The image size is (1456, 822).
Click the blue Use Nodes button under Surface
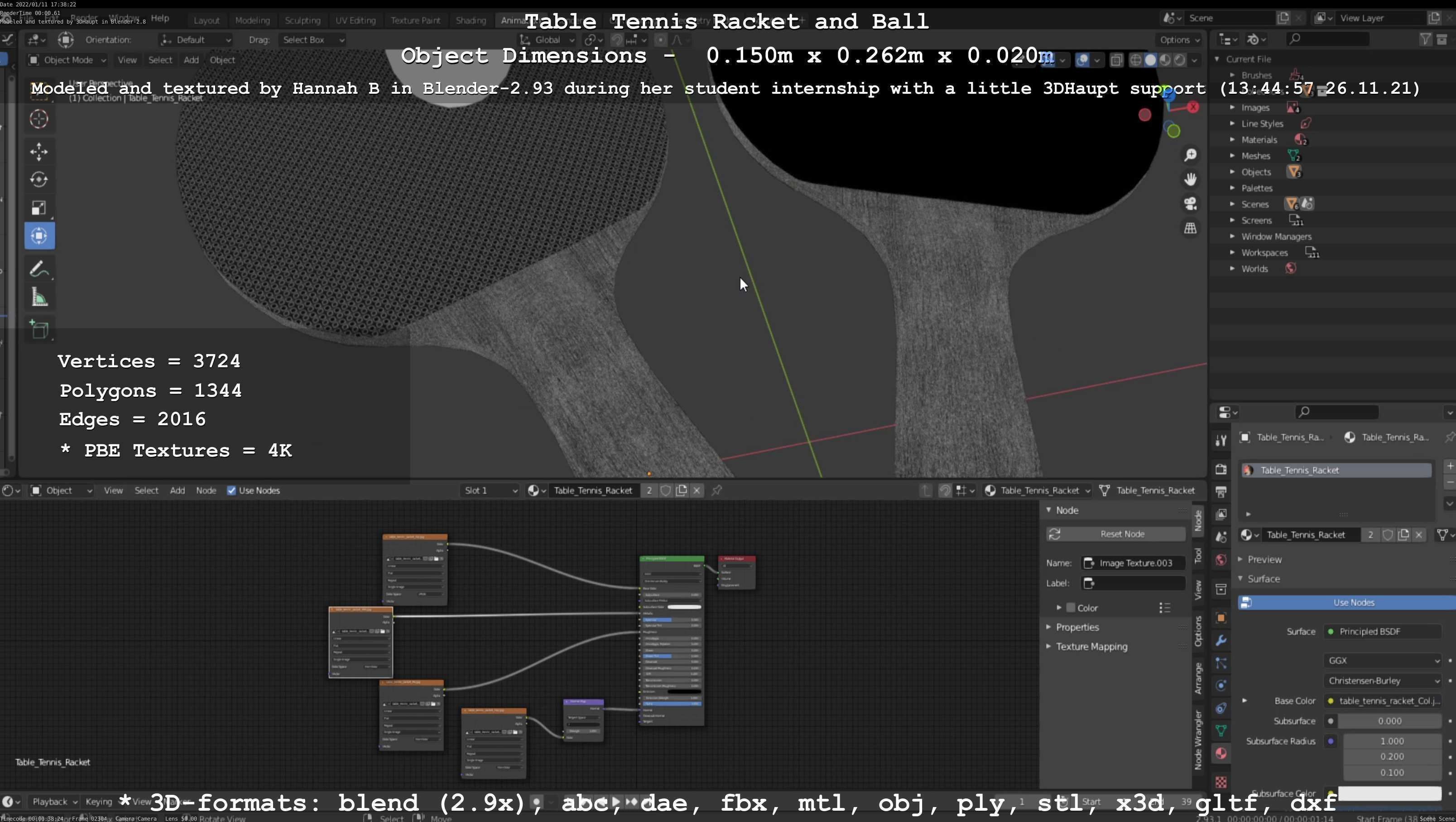coord(1353,602)
